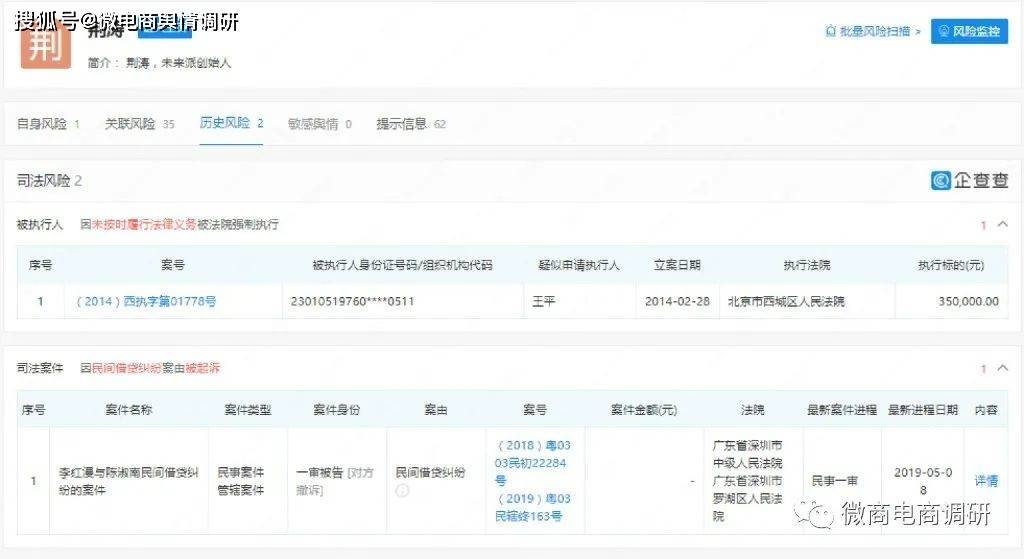Screen dimensions: 1024x559
Task: Open case link (2014)西执字第01778号
Action: point(146,301)
